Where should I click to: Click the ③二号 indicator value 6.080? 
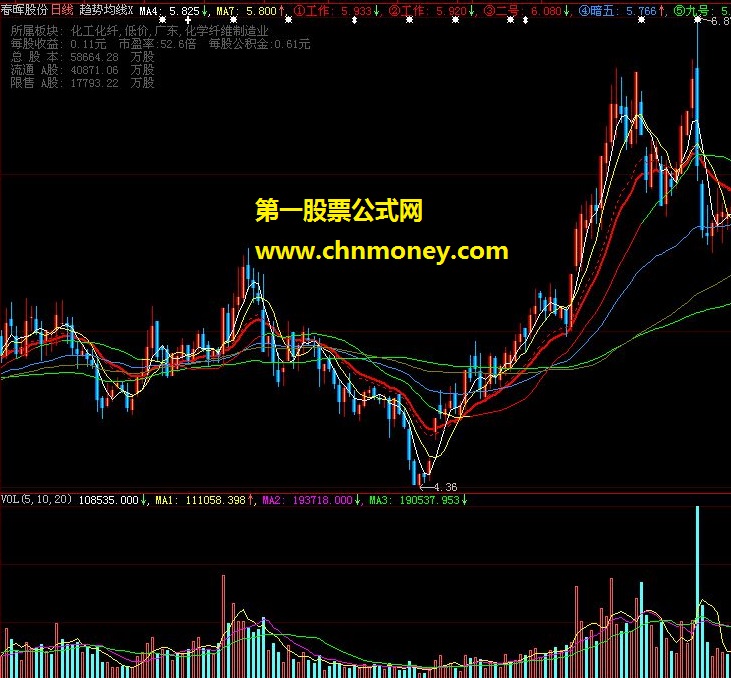(546, 11)
